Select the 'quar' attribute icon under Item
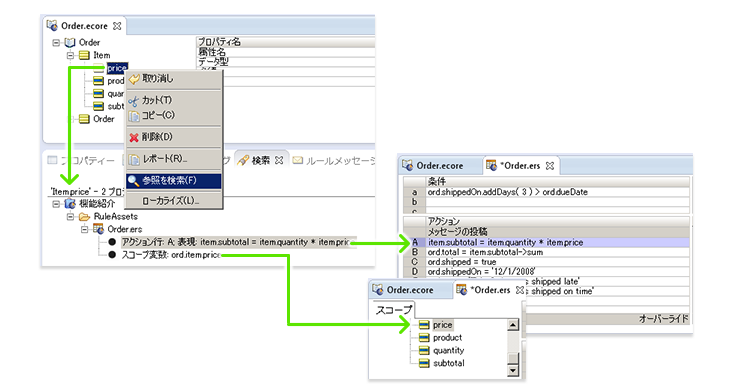This screenshot has width=750, height=391. pyautogui.click(x=99, y=94)
